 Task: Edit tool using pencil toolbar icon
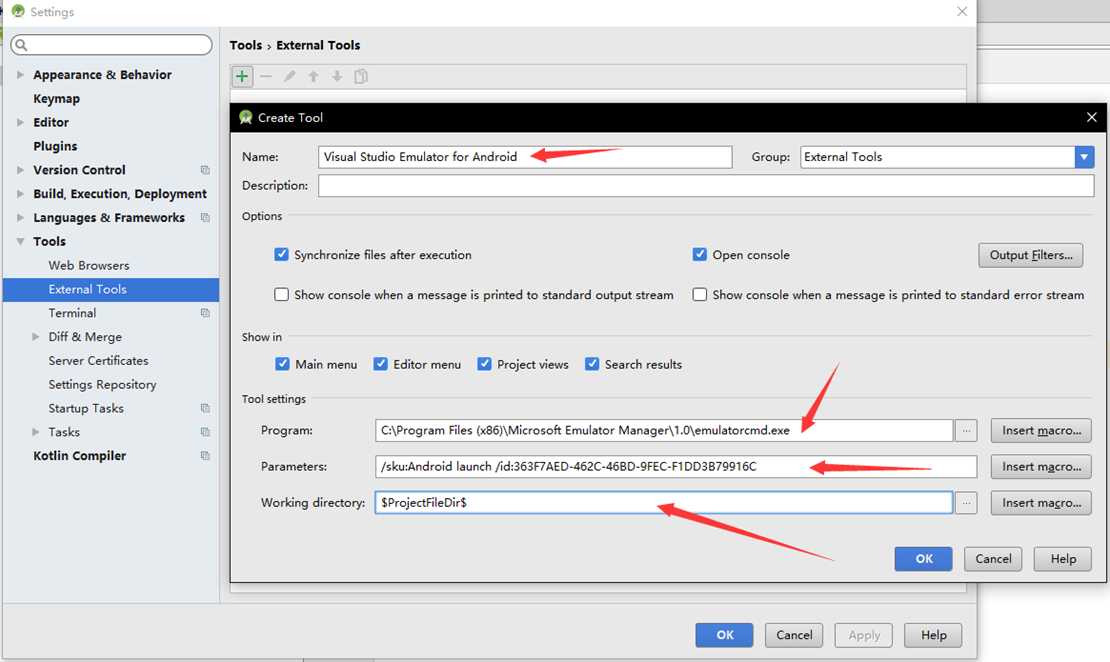tap(290, 76)
